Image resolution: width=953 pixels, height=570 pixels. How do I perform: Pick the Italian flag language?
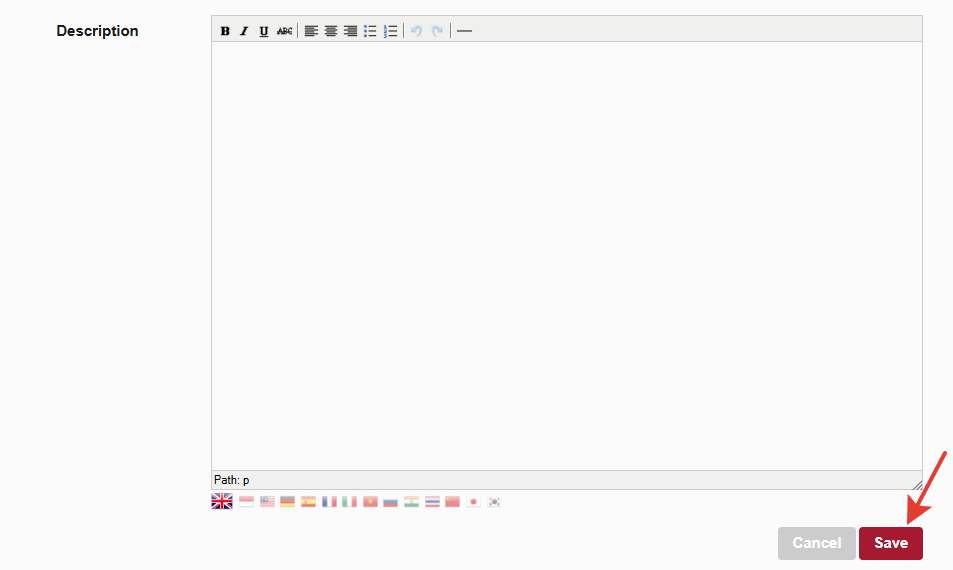coord(349,501)
